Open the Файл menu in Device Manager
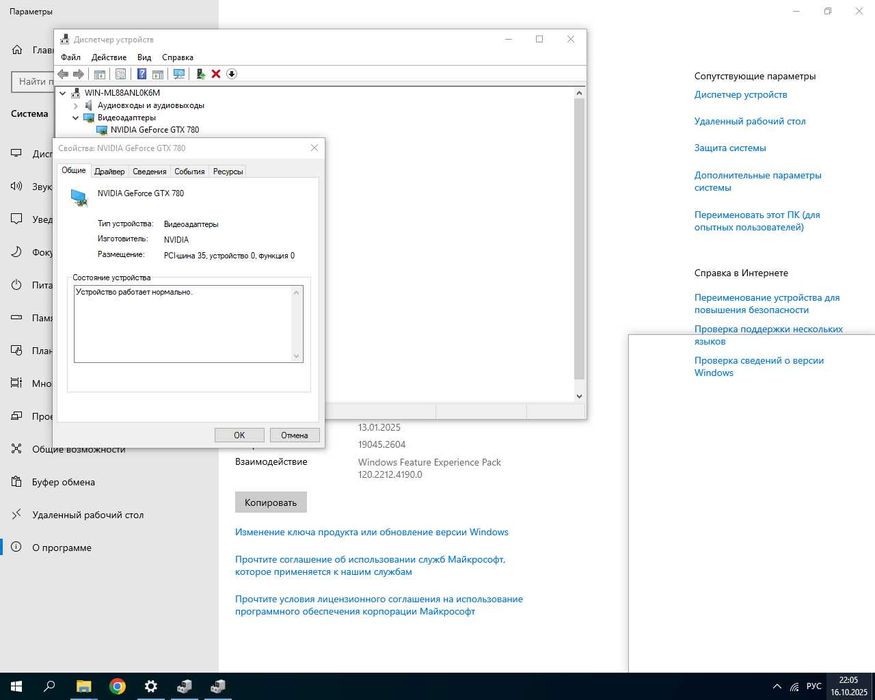The image size is (875, 700). 70,57
